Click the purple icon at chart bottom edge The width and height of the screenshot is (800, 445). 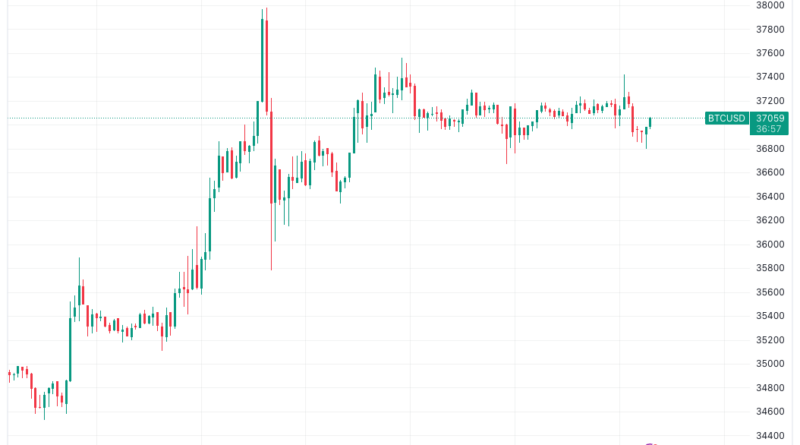coord(651,443)
